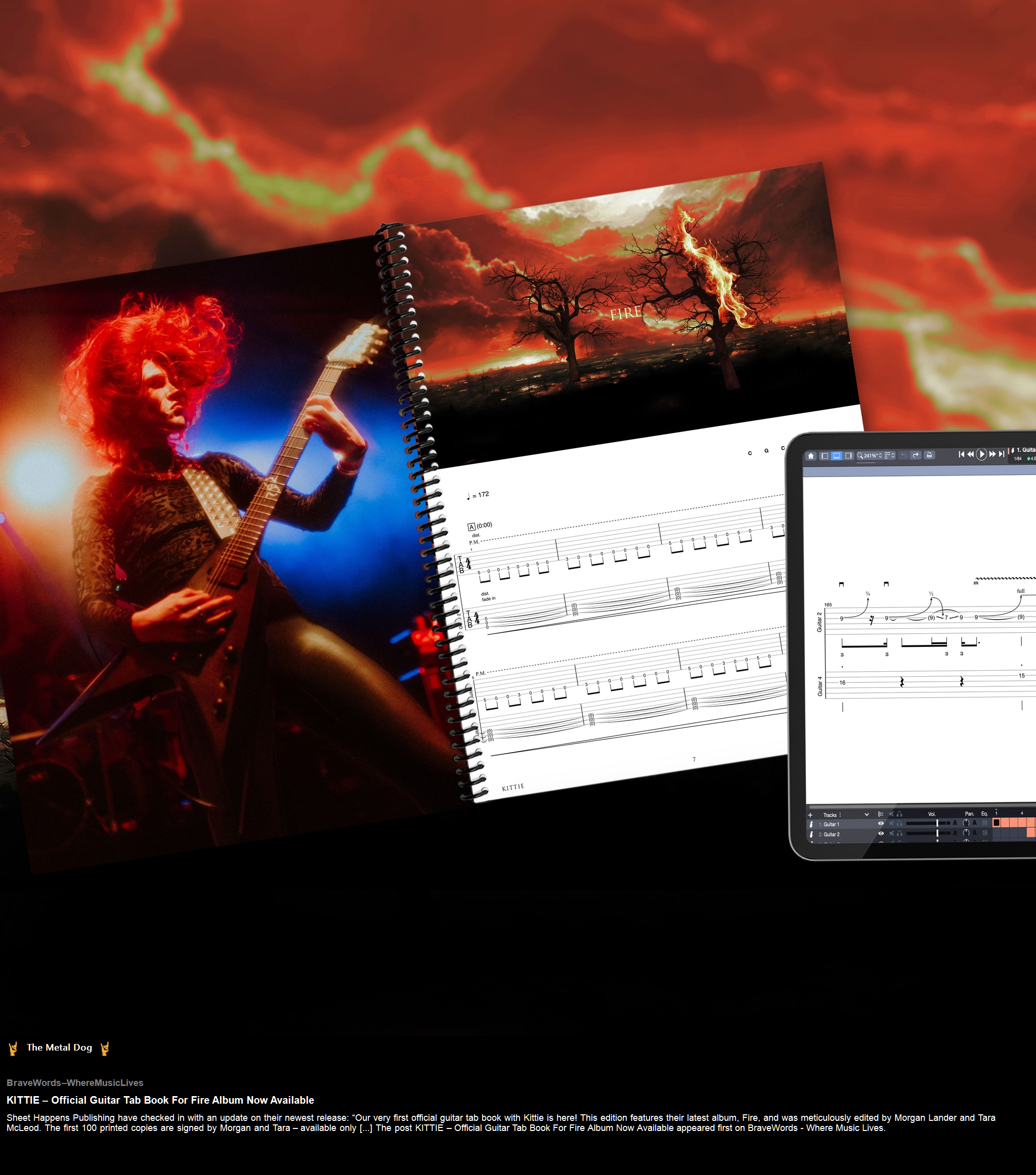Open the 241% zoom level stepper

pos(881,456)
